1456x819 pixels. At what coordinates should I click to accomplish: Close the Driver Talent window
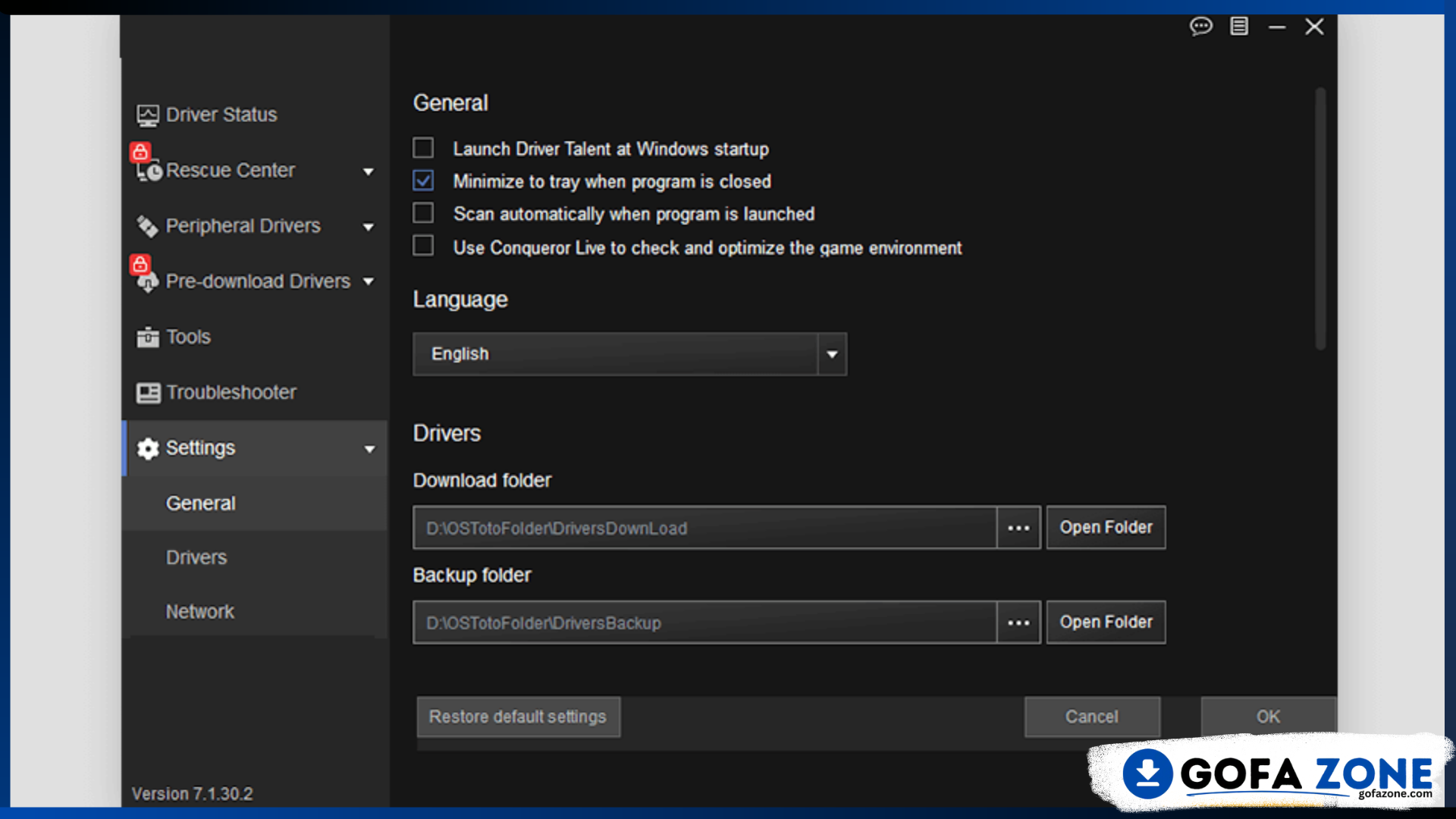[x=1314, y=27]
